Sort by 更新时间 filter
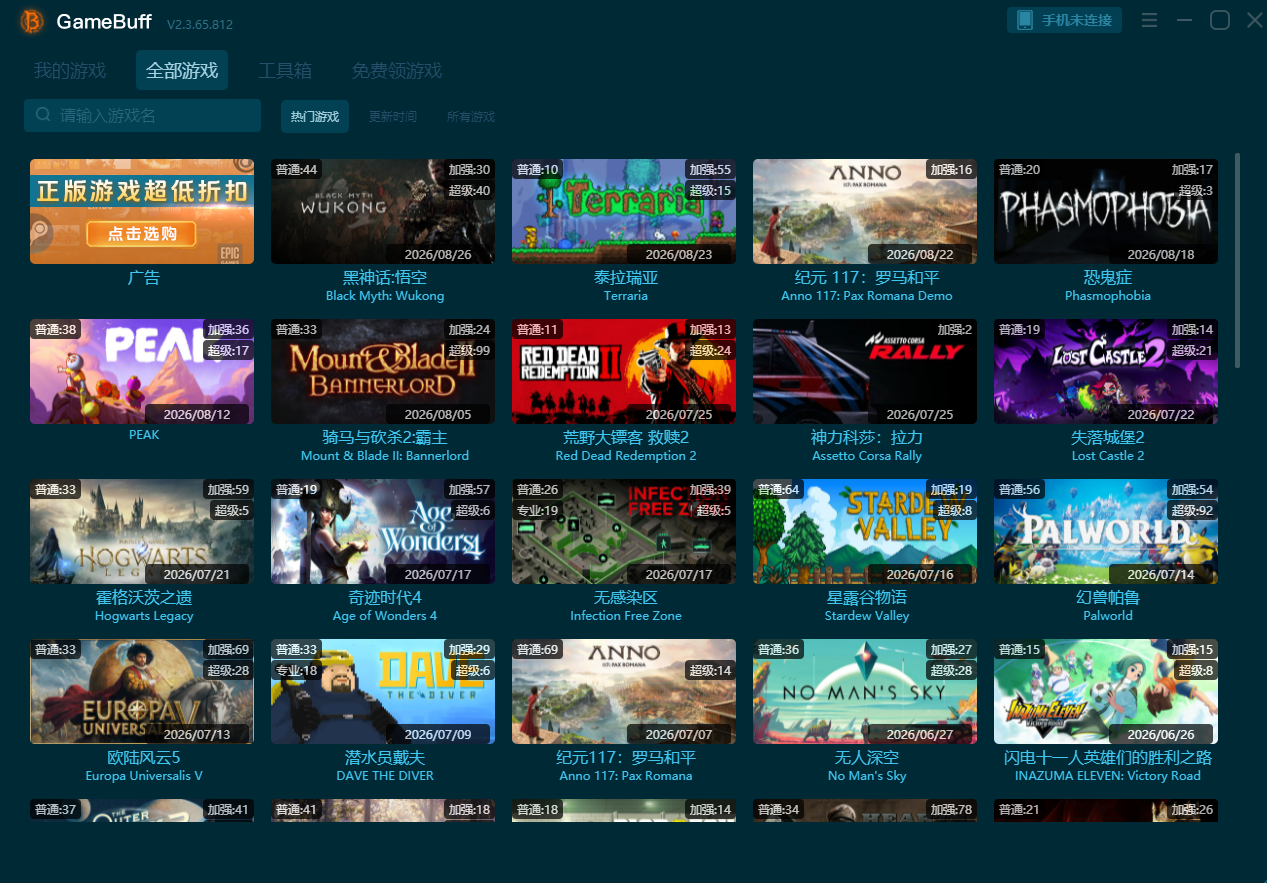Image resolution: width=1267 pixels, height=883 pixels. 393,117
